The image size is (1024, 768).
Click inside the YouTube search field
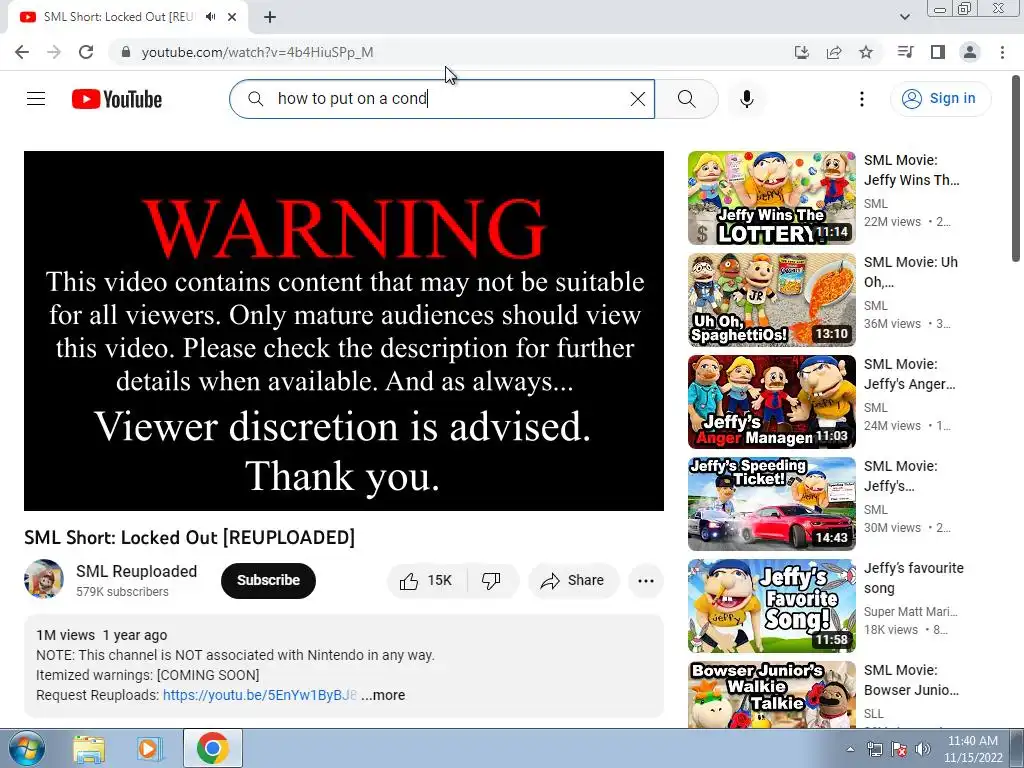coord(441,99)
